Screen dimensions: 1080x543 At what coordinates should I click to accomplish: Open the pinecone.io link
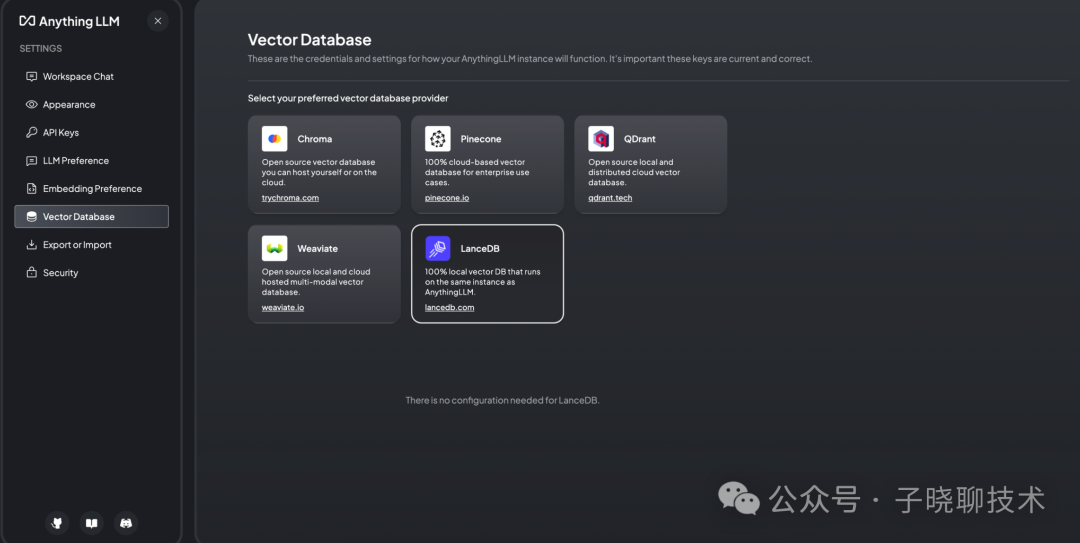point(447,198)
